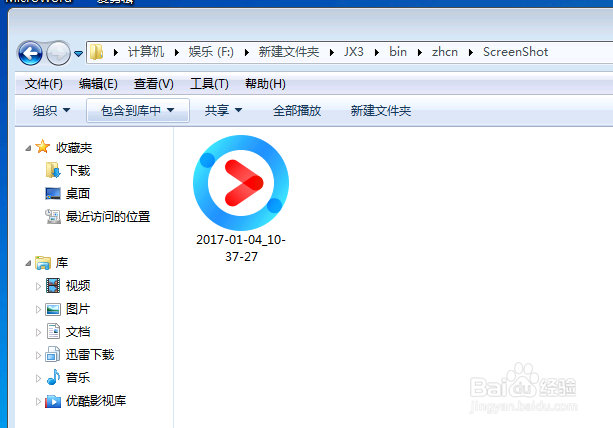Open the 文档 library

coord(78,331)
